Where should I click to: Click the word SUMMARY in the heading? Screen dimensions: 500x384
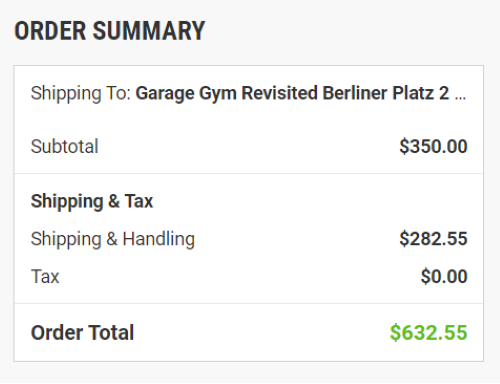pyautogui.click(x=149, y=31)
